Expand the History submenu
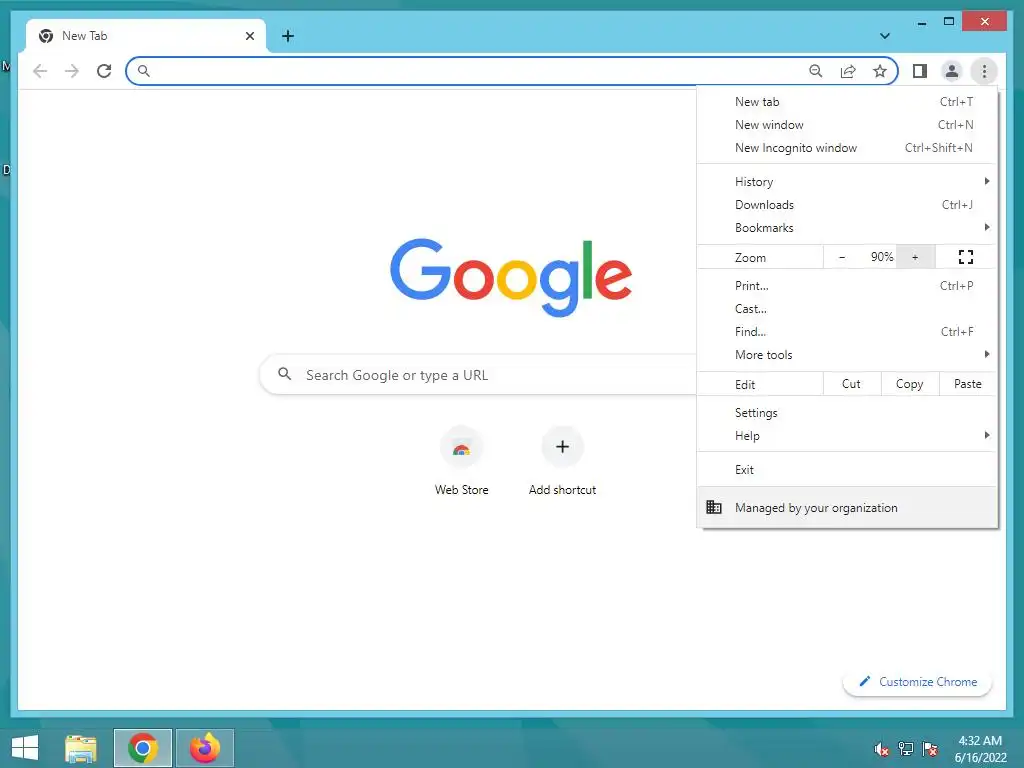Image resolution: width=1024 pixels, height=768 pixels. (x=847, y=182)
